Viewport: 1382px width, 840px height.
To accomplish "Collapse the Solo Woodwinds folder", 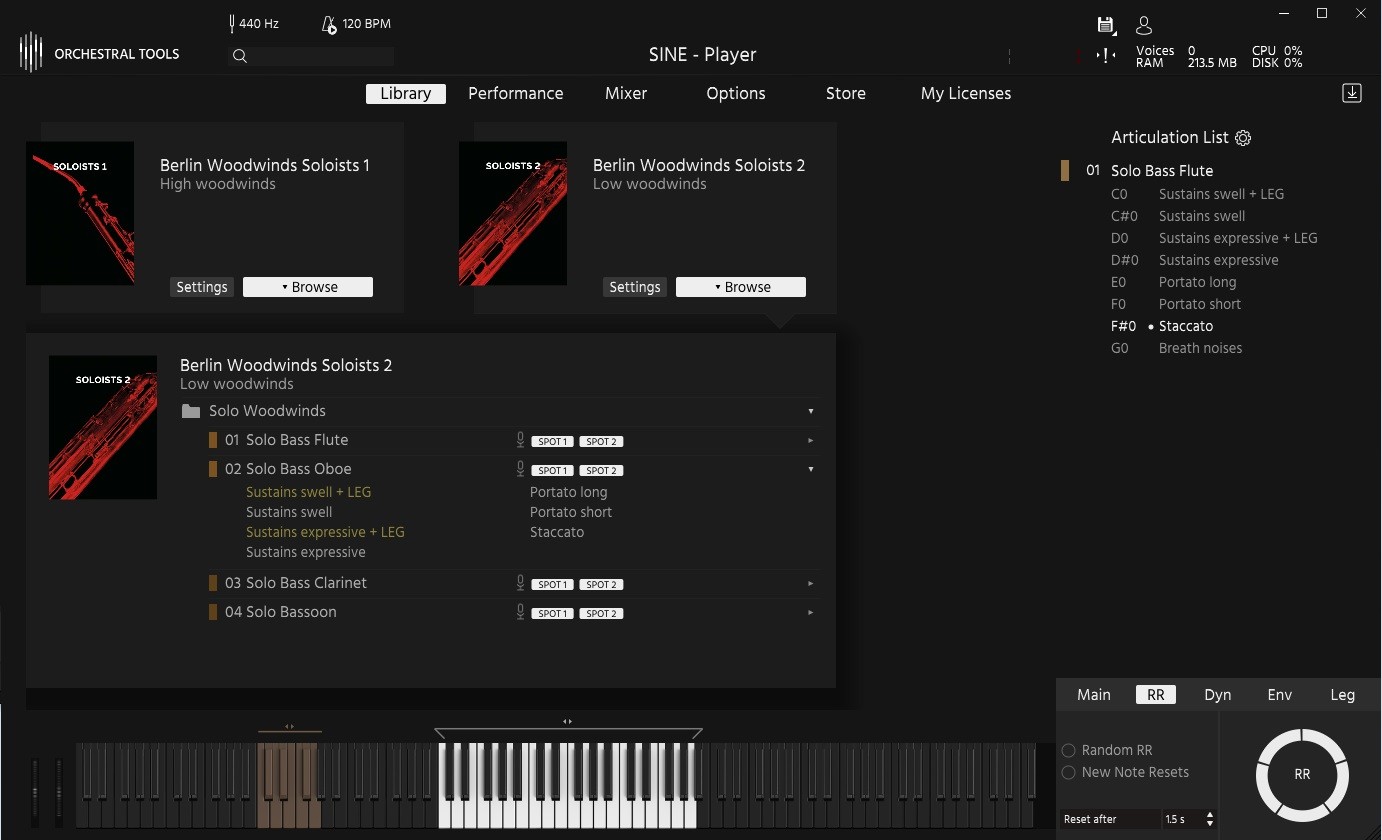I will 810,411.
